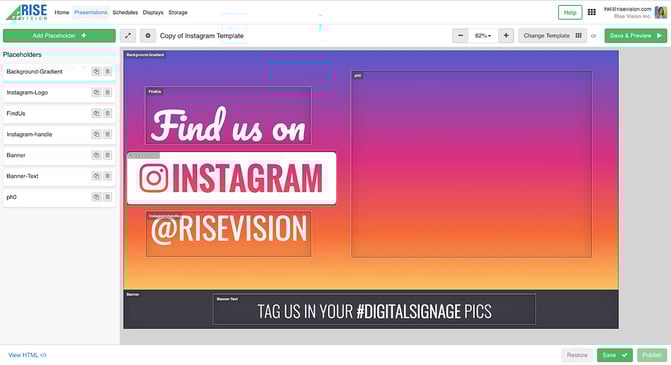Viewport: 671px width, 365px height.
Task: Open the apps grid icon
Action: pyautogui.click(x=591, y=12)
